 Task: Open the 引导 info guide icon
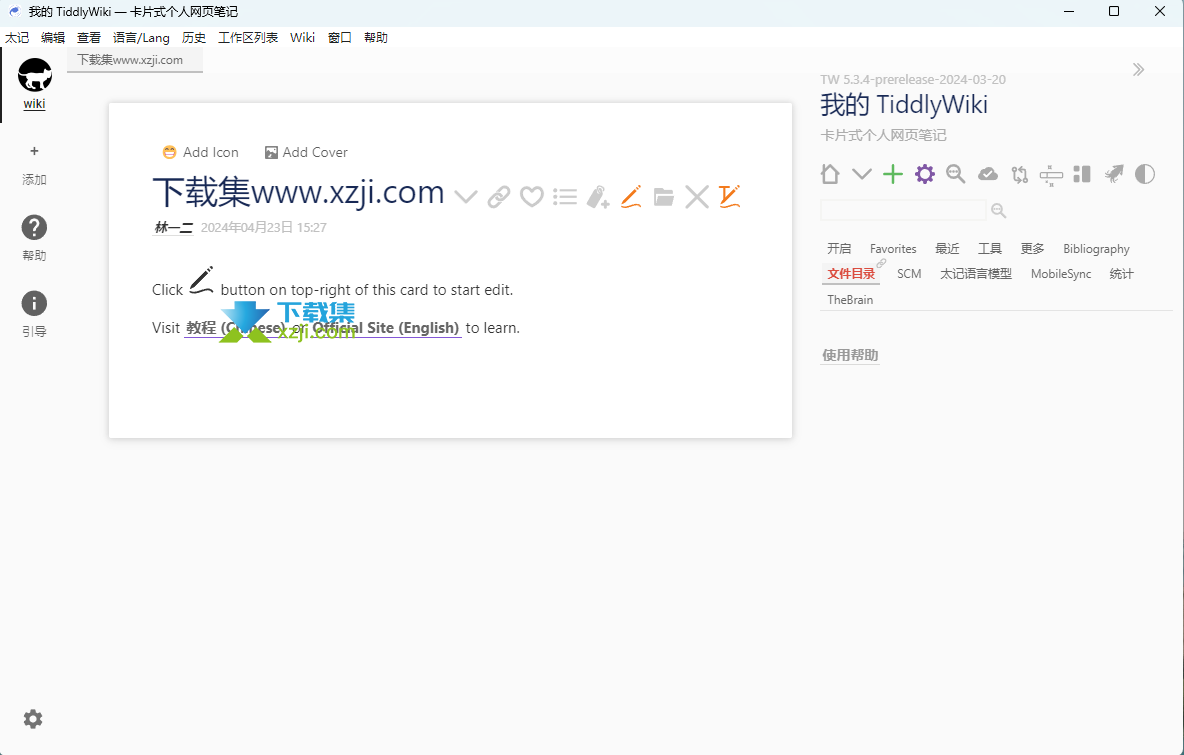[x=34, y=304]
